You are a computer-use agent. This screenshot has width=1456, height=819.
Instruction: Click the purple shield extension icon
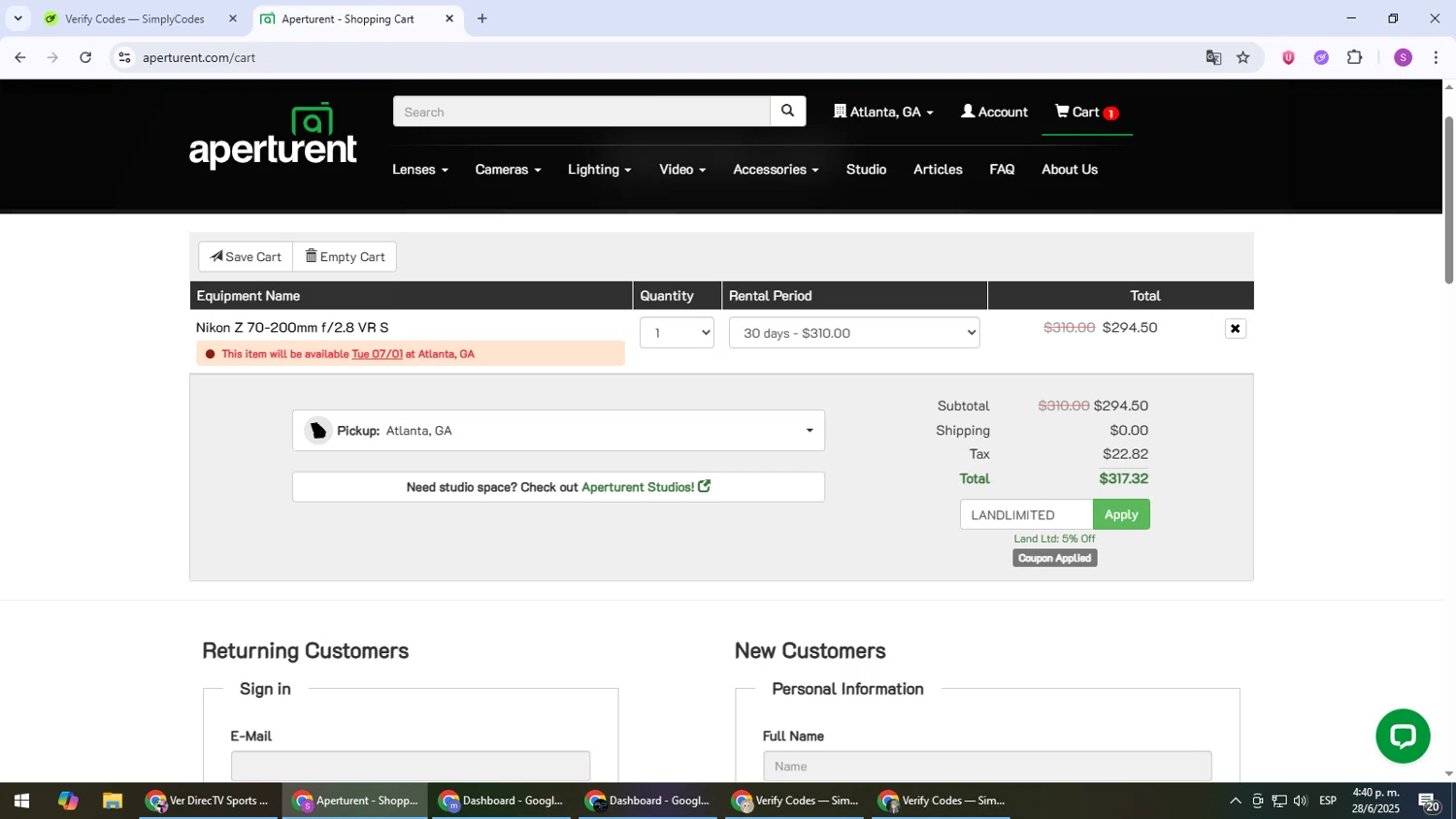pyautogui.click(x=1288, y=58)
